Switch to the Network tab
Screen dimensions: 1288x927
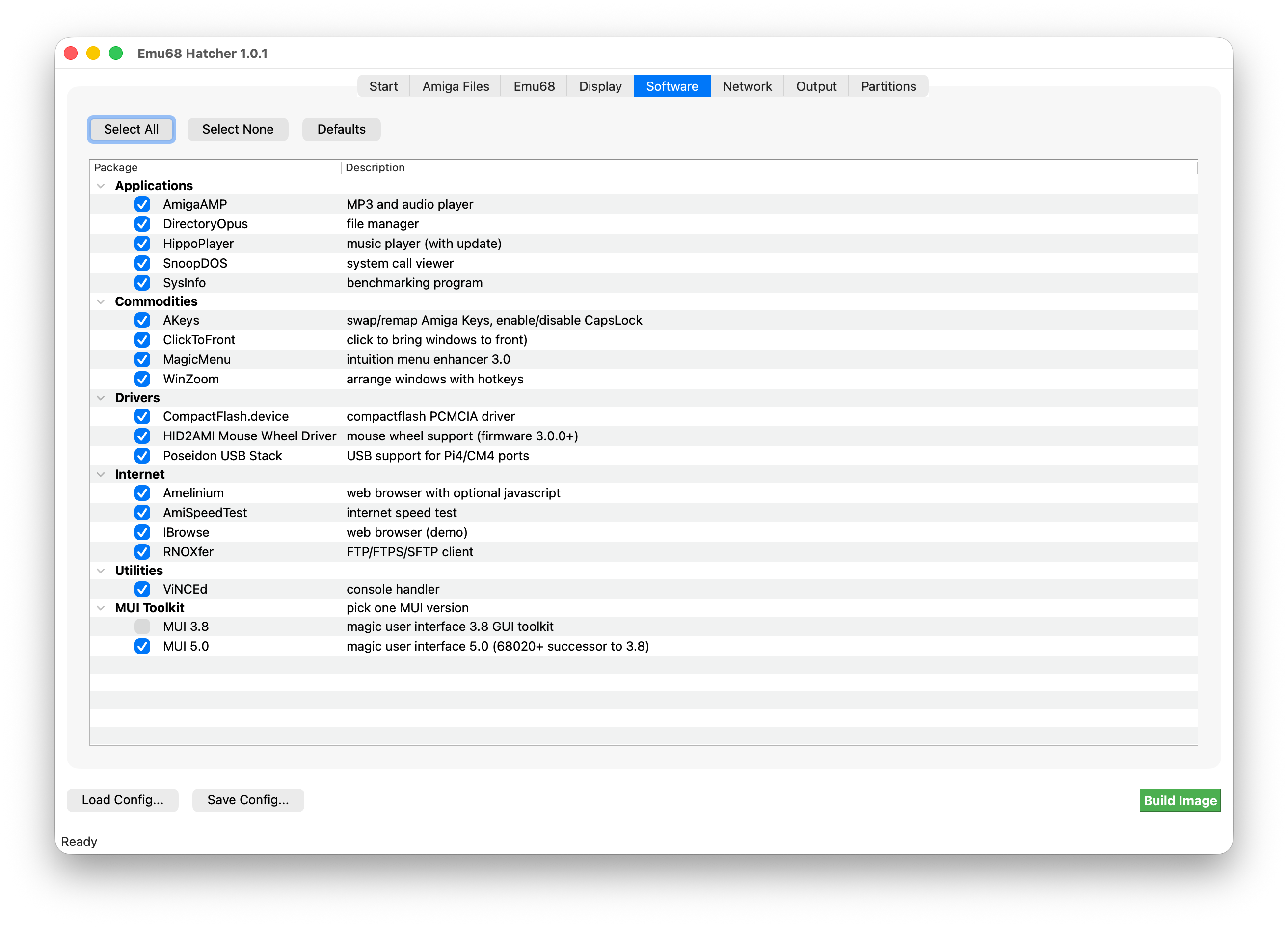(747, 86)
